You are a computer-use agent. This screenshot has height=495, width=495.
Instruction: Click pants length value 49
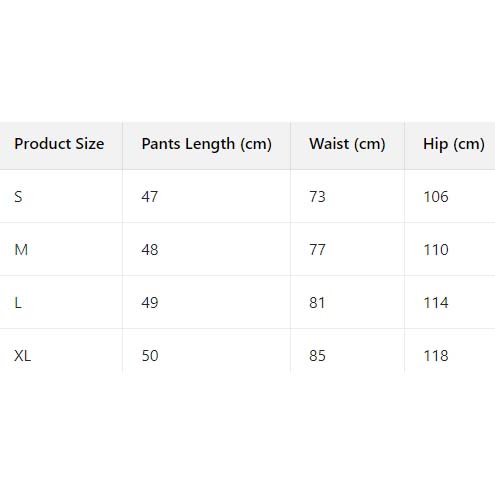coord(150,303)
